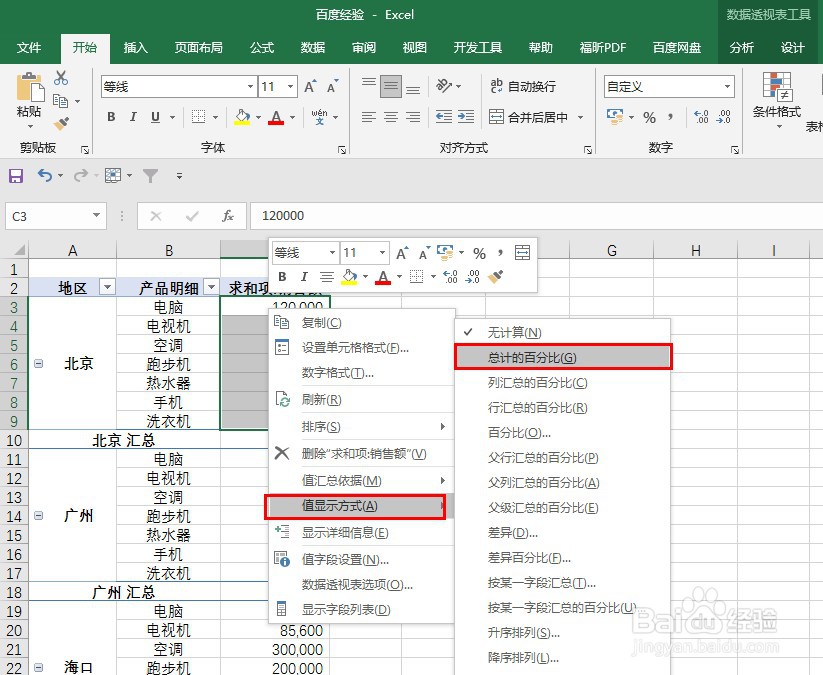Collapse the 广州 group
This screenshot has height=675, width=823.
coord(38,515)
